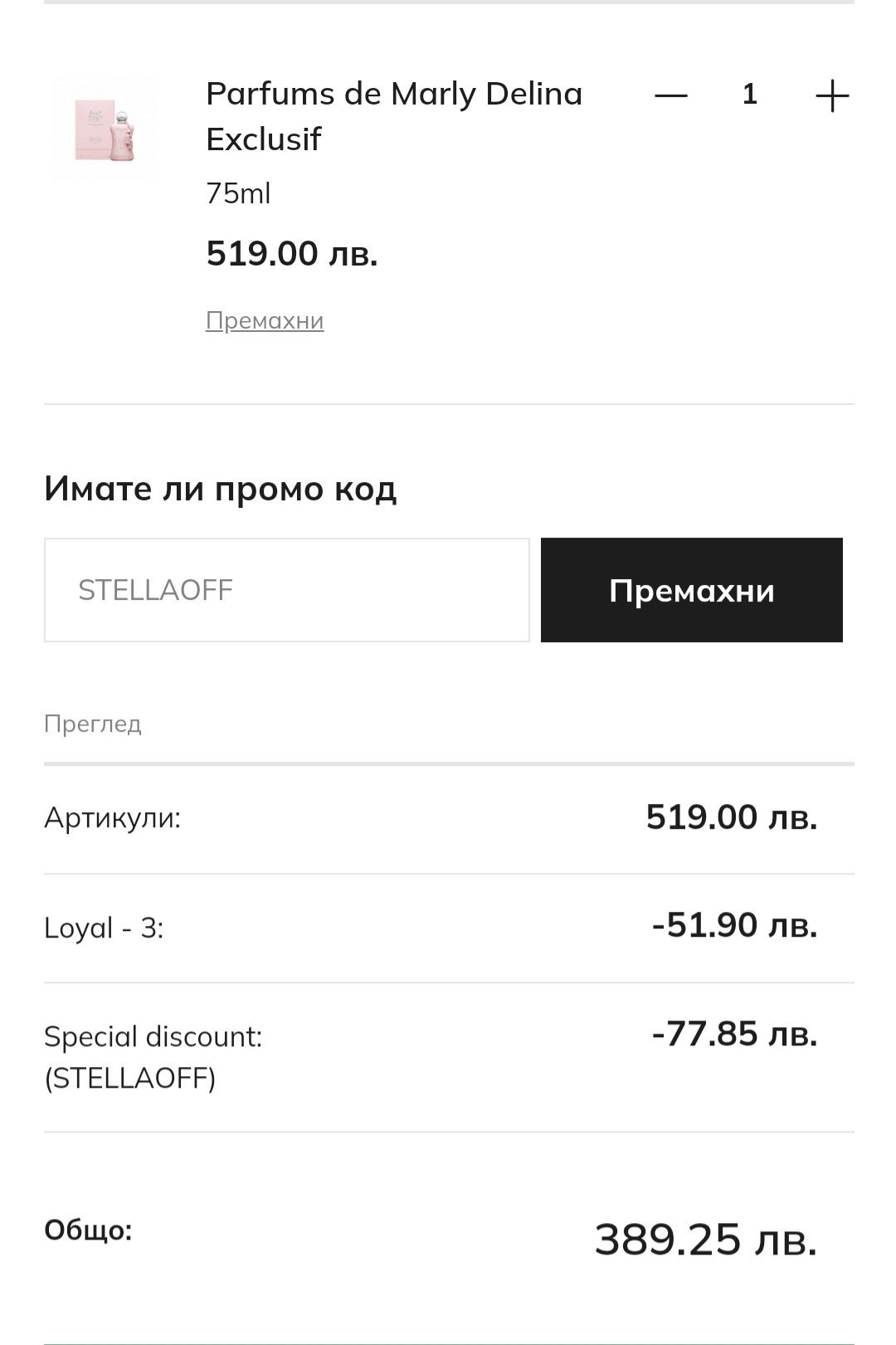This screenshot has width=896, height=1345.
Task: Click the quantity value 1
Action: point(750,95)
